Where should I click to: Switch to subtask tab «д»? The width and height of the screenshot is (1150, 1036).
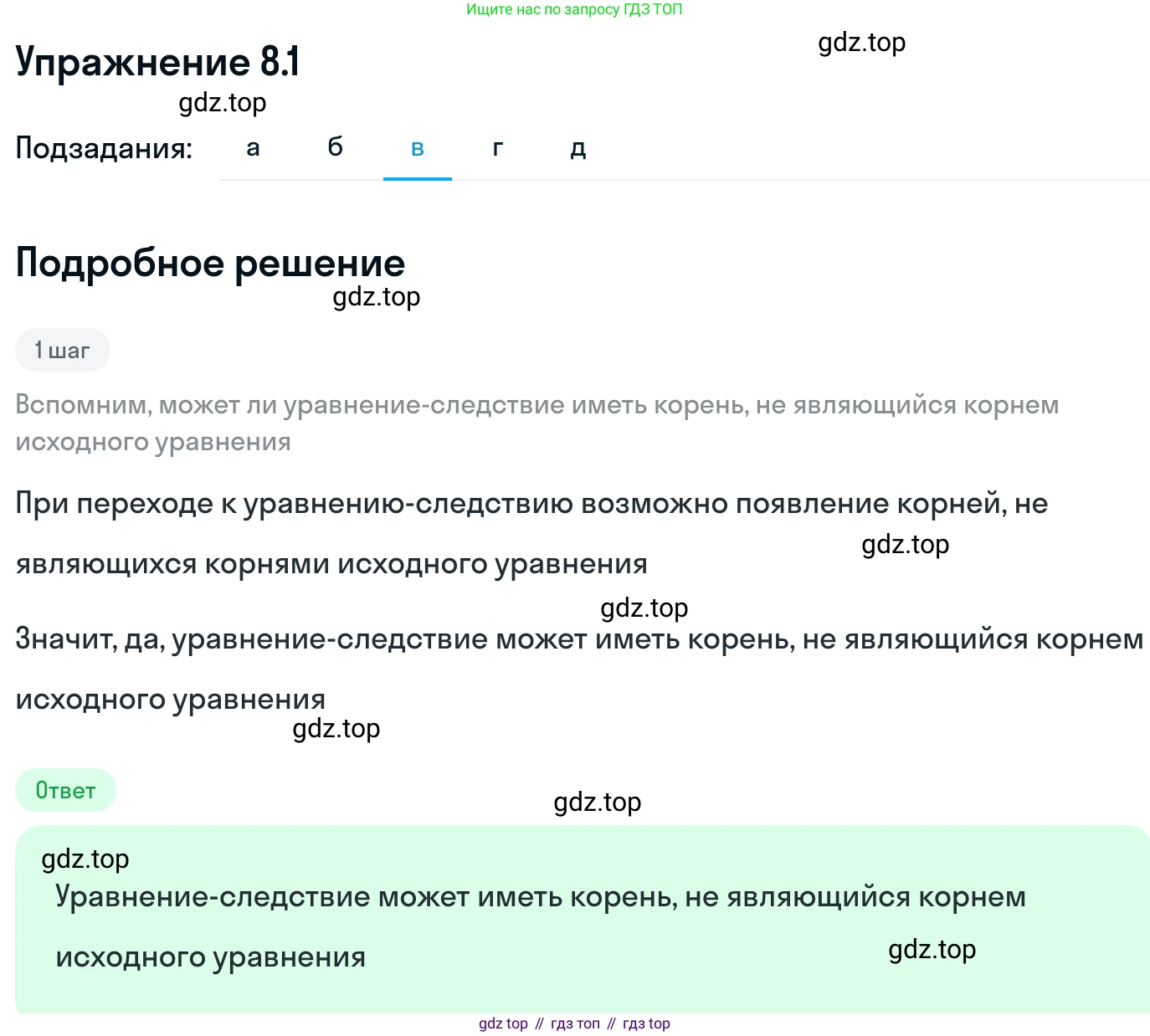pyautogui.click(x=578, y=148)
